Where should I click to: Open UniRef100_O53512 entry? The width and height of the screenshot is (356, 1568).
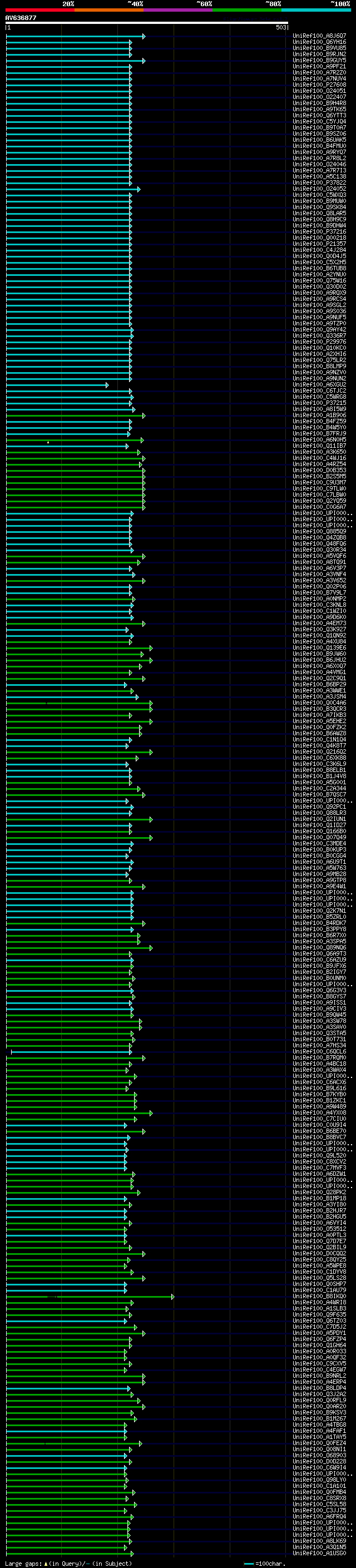pos(319,1229)
